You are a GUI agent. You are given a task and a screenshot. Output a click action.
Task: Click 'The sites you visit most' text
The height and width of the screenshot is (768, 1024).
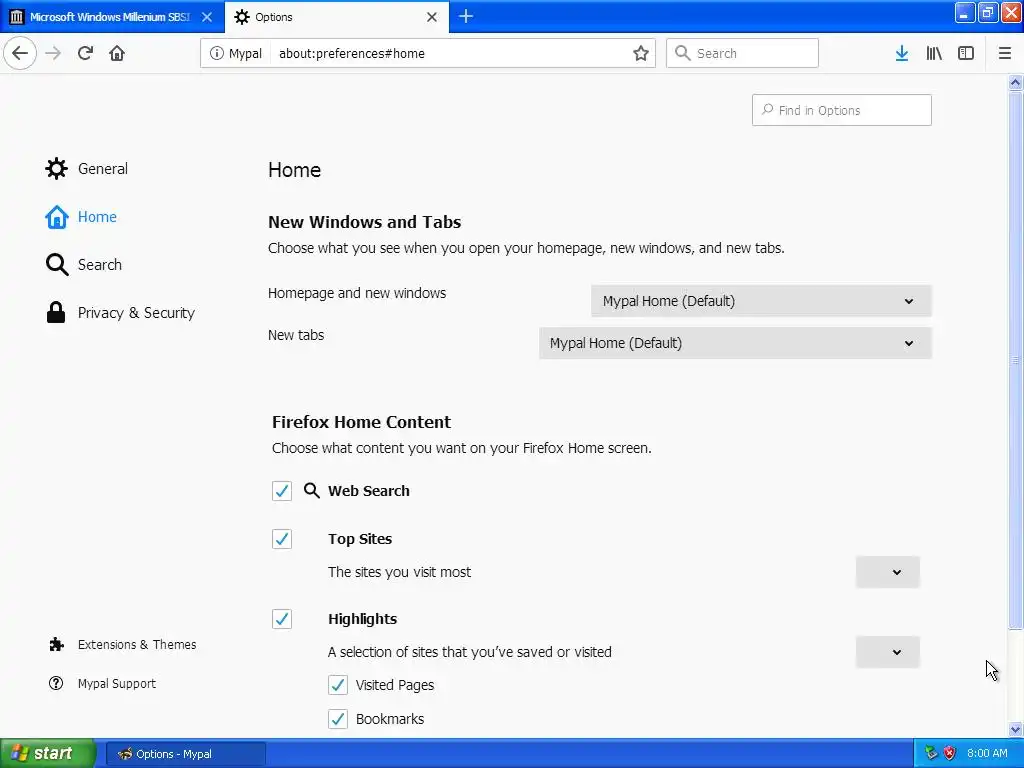tap(399, 572)
